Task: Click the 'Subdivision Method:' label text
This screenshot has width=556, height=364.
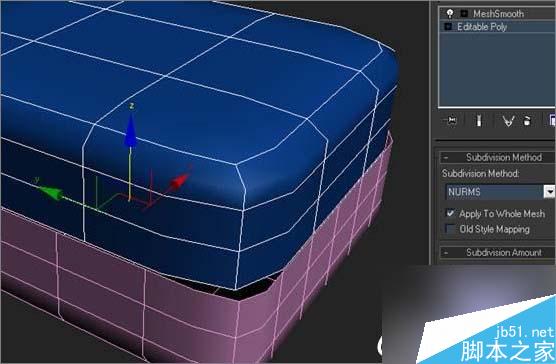Action: [x=480, y=173]
